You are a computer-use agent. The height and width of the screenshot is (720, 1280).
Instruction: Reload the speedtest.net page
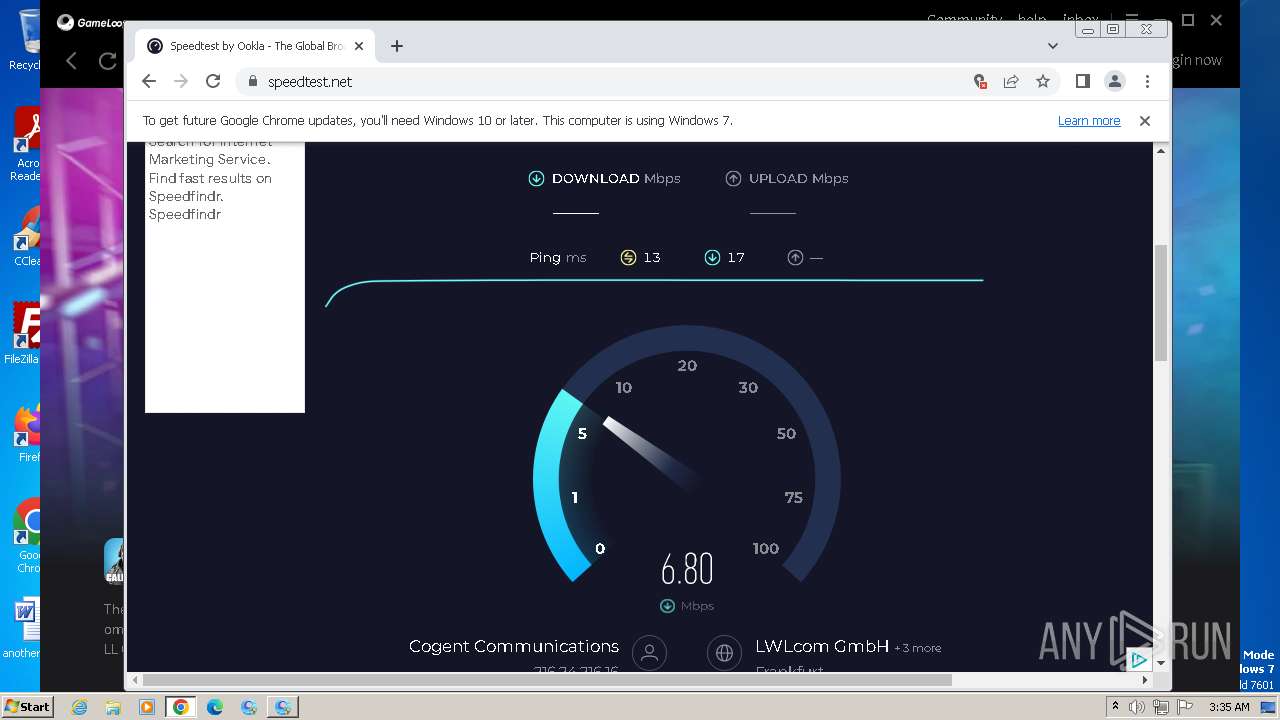tap(213, 82)
